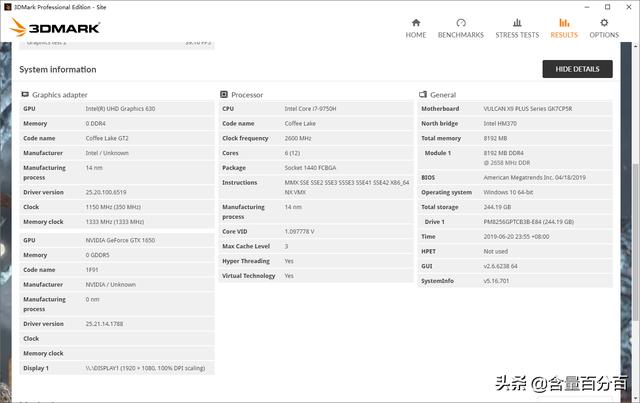Select the Intel HM370 north bridge value
This screenshot has height=403, width=640.
pyautogui.click(x=500, y=123)
